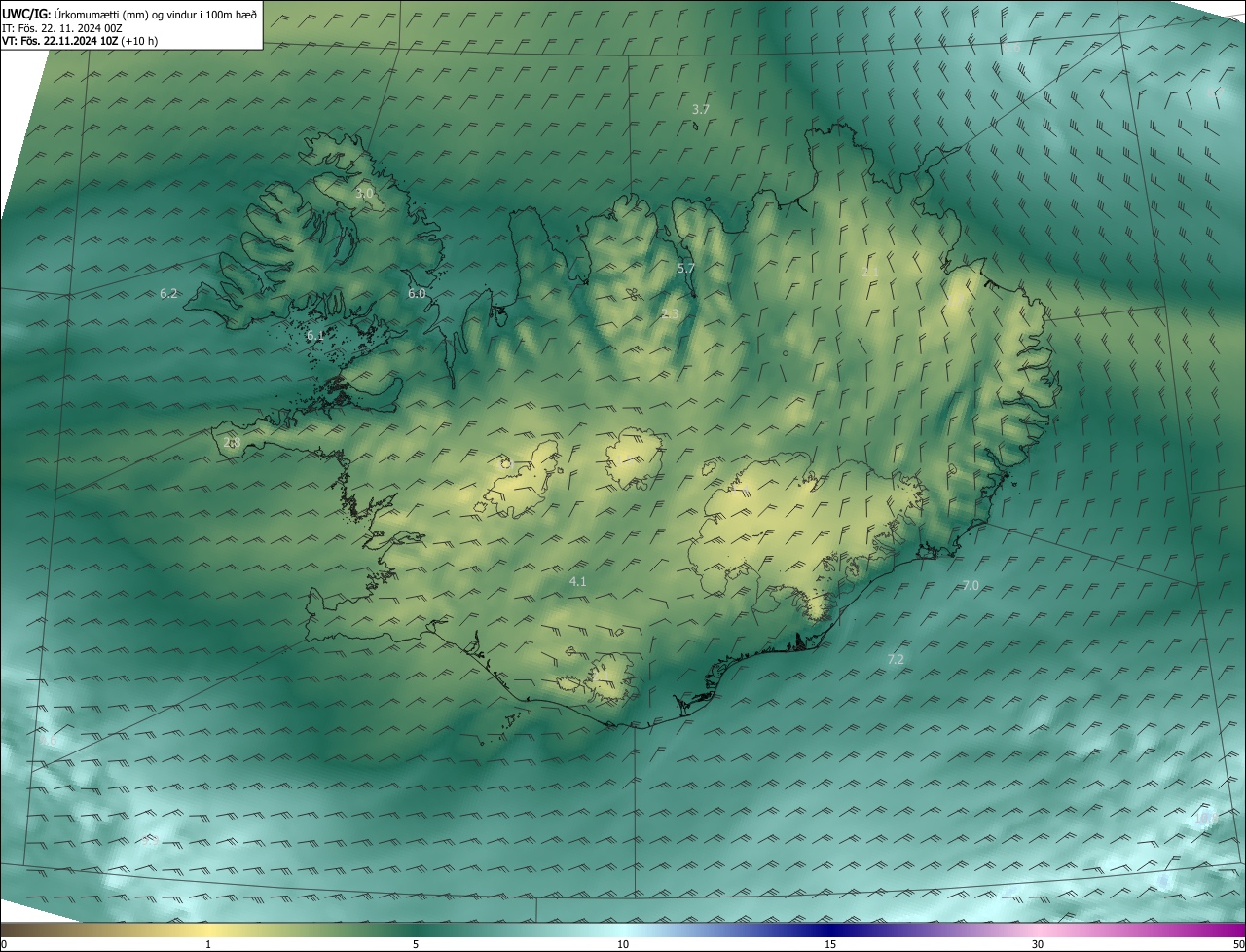
Task: Click the 2.1 value in northeast Iceland
Action: [870, 272]
